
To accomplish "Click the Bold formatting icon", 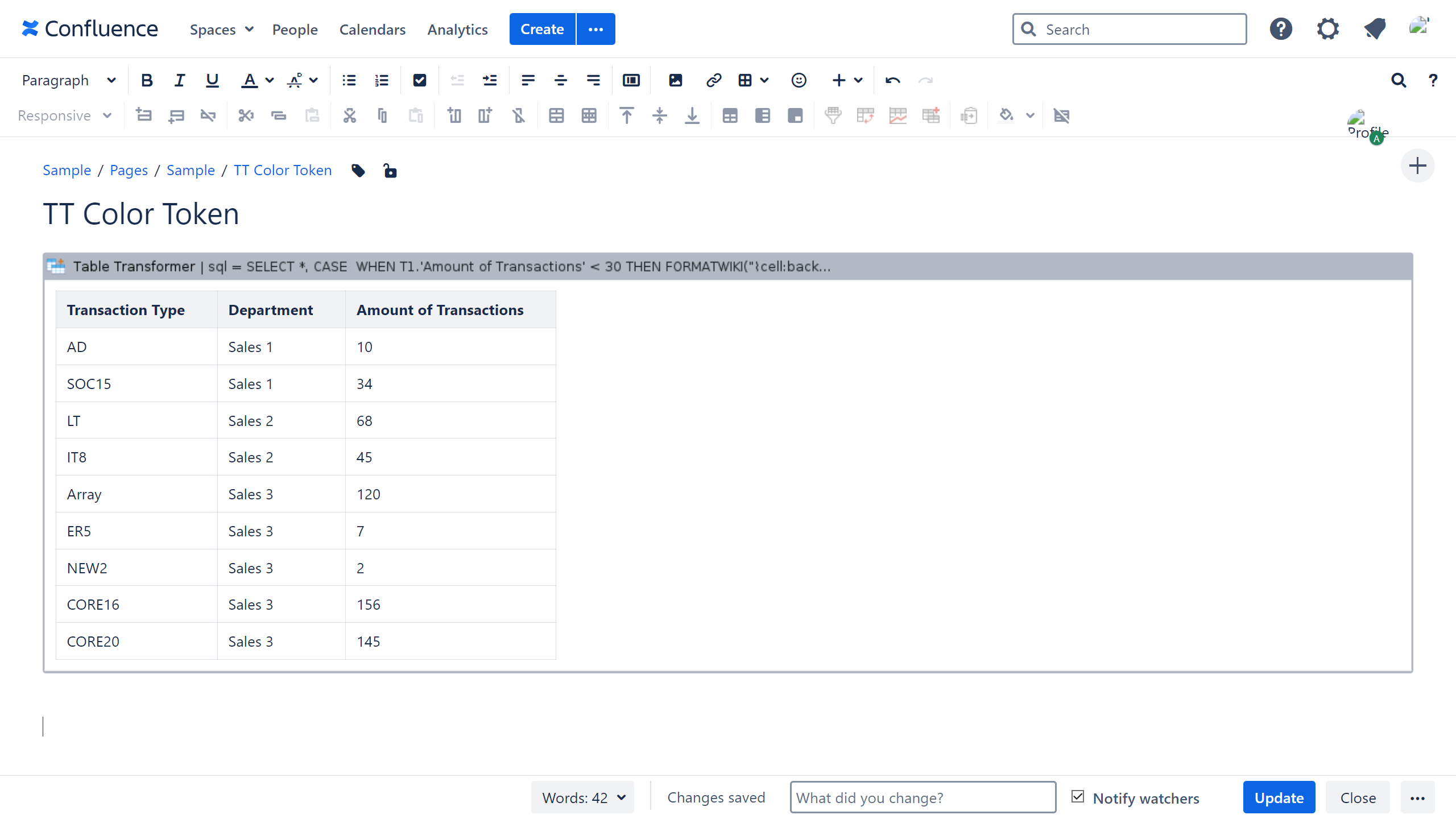I will click(147, 80).
